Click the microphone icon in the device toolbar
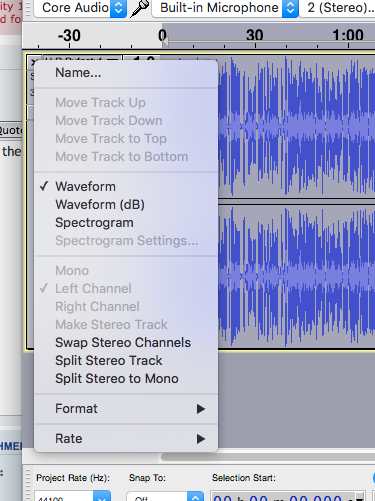 click(x=139, y=8)
